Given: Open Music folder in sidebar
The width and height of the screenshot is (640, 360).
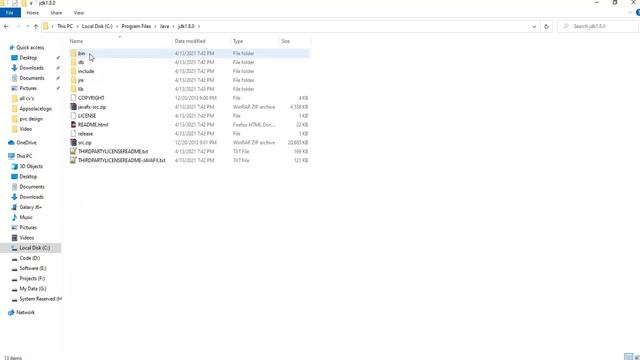Looking at the screenshot, I should pos(26,217).
